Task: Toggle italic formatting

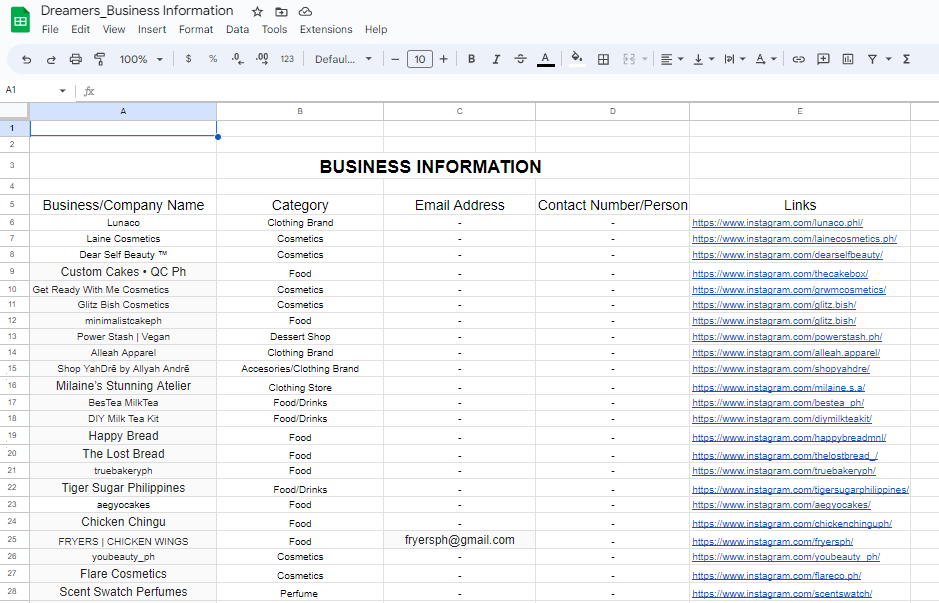Action: pyautogui.click(x=496, y=59)
